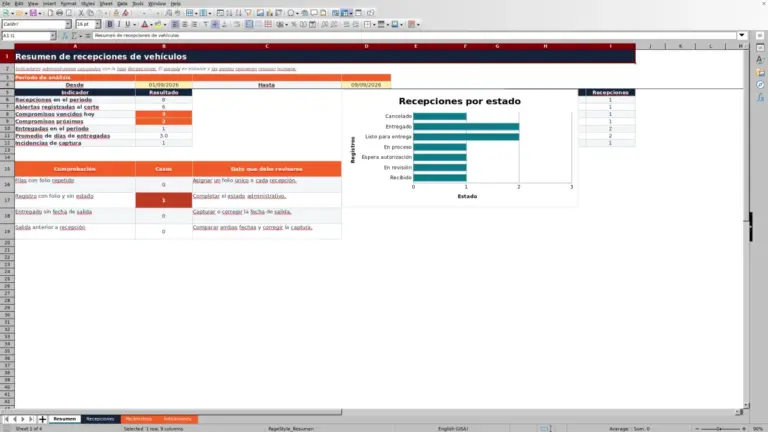Open the sidebar Properties icon
This screenshot has width=768, height=432.
click(760, 48)
